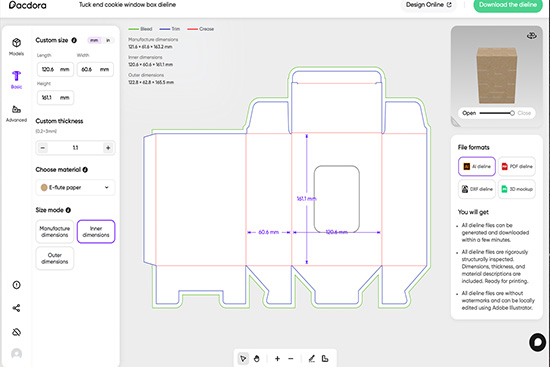Increase thickness with plus stepper

coord(108,148)
